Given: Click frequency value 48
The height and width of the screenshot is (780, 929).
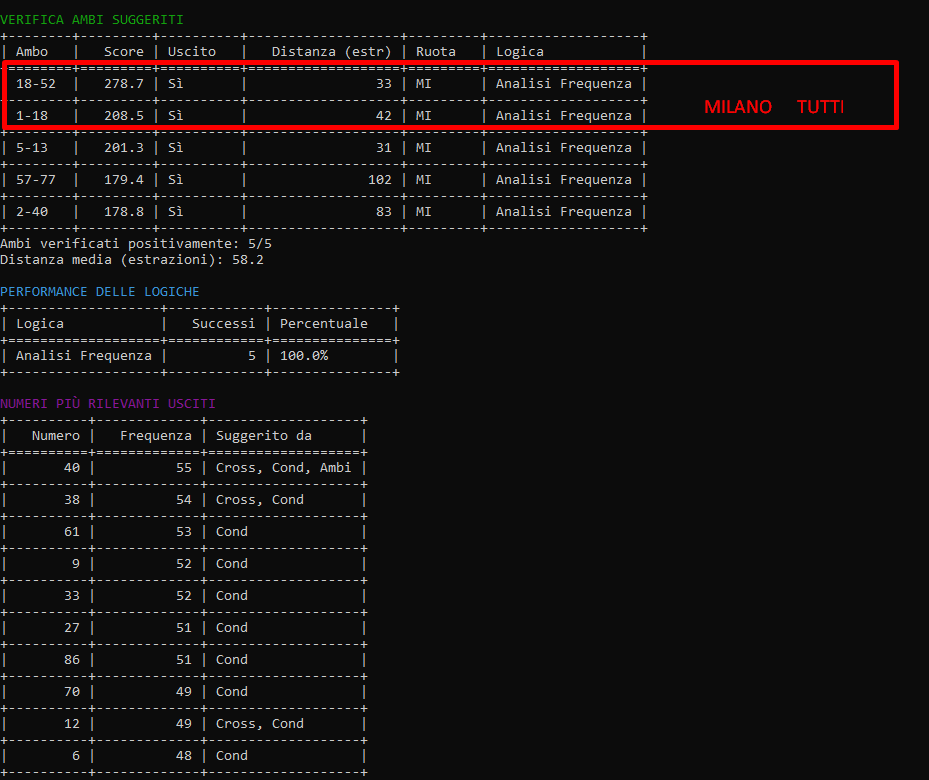Looking at the screenshot, I should pos(184,755).
